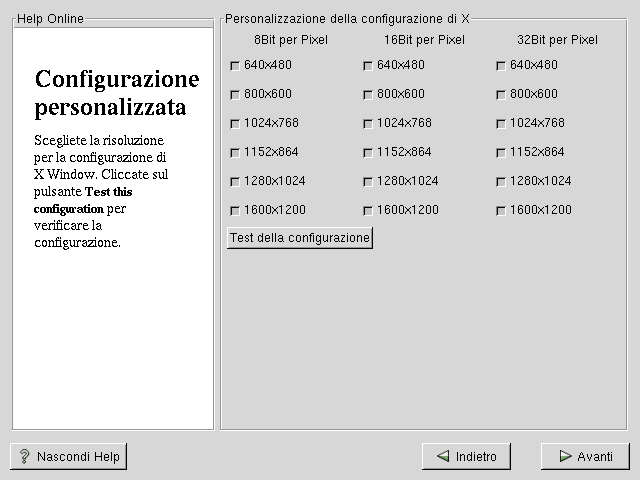Select 1024x768 in the 16Bit column
The height and width of the screenshot is (480, 640).
368,124
